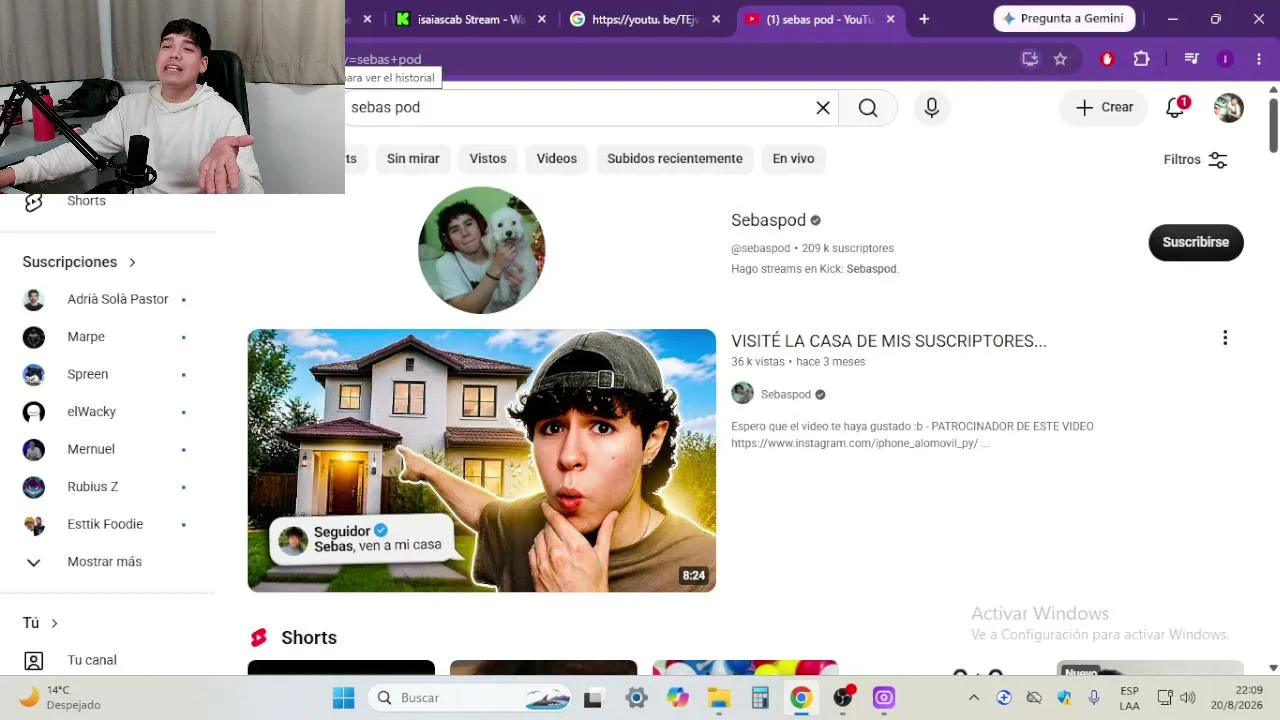Image resolution: width=1280 pixels, height=720 pixels.
Task: Open Settings gear in the taskbar
Action: (x=636, y=698)
